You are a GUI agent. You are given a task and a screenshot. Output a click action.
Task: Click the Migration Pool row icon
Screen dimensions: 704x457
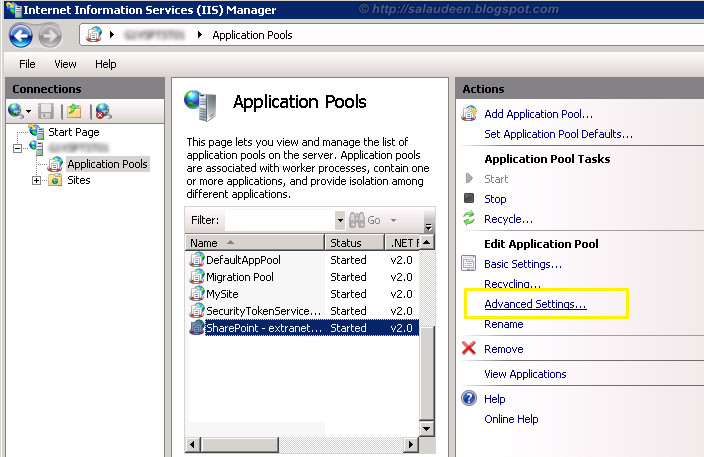point(197,277)
